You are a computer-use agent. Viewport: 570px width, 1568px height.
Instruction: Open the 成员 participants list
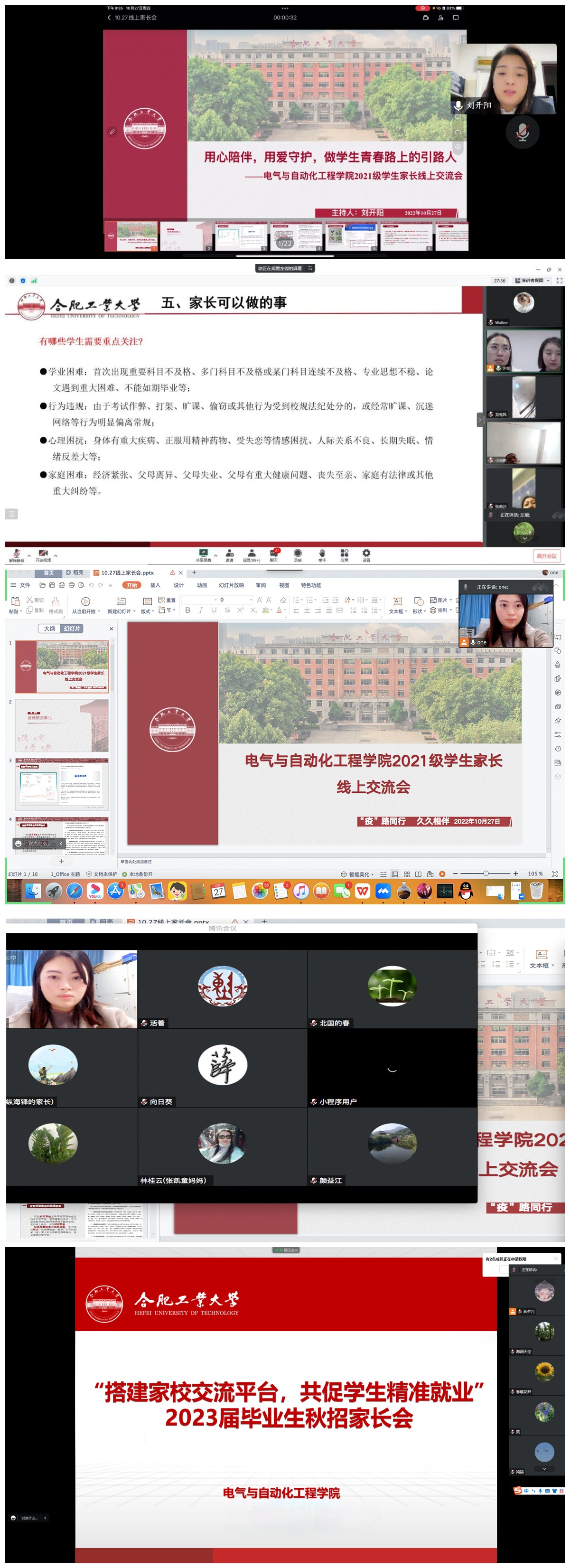click(251, 554)
